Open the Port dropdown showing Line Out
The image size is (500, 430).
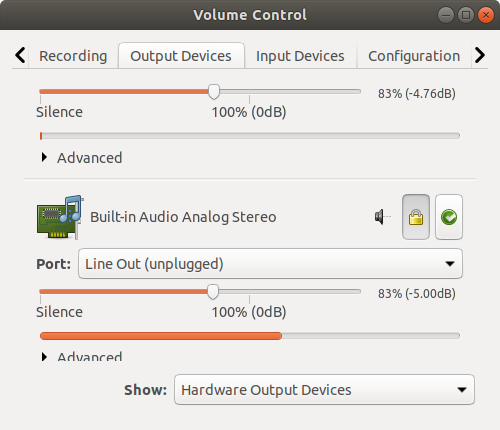[270, 264]
